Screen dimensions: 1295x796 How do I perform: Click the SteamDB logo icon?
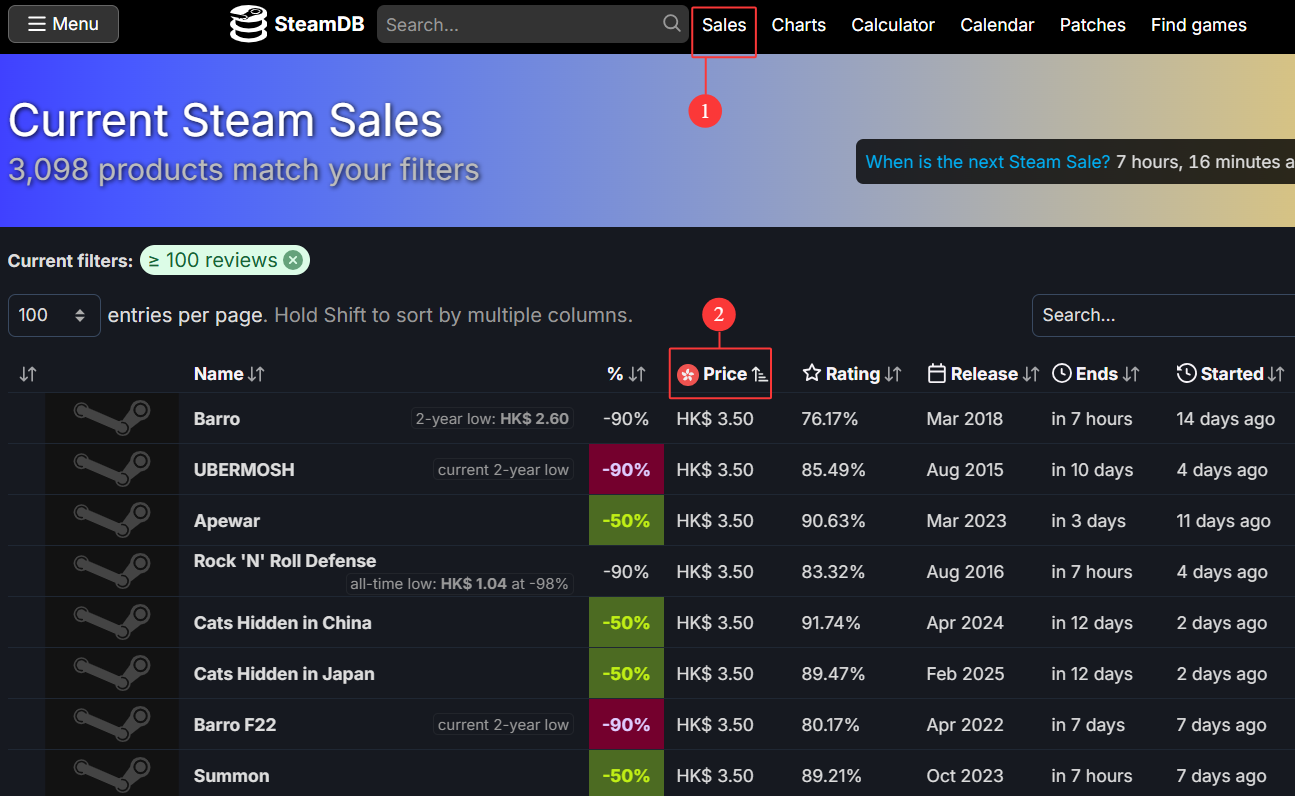pyautogui.click(x=248, y=24)
